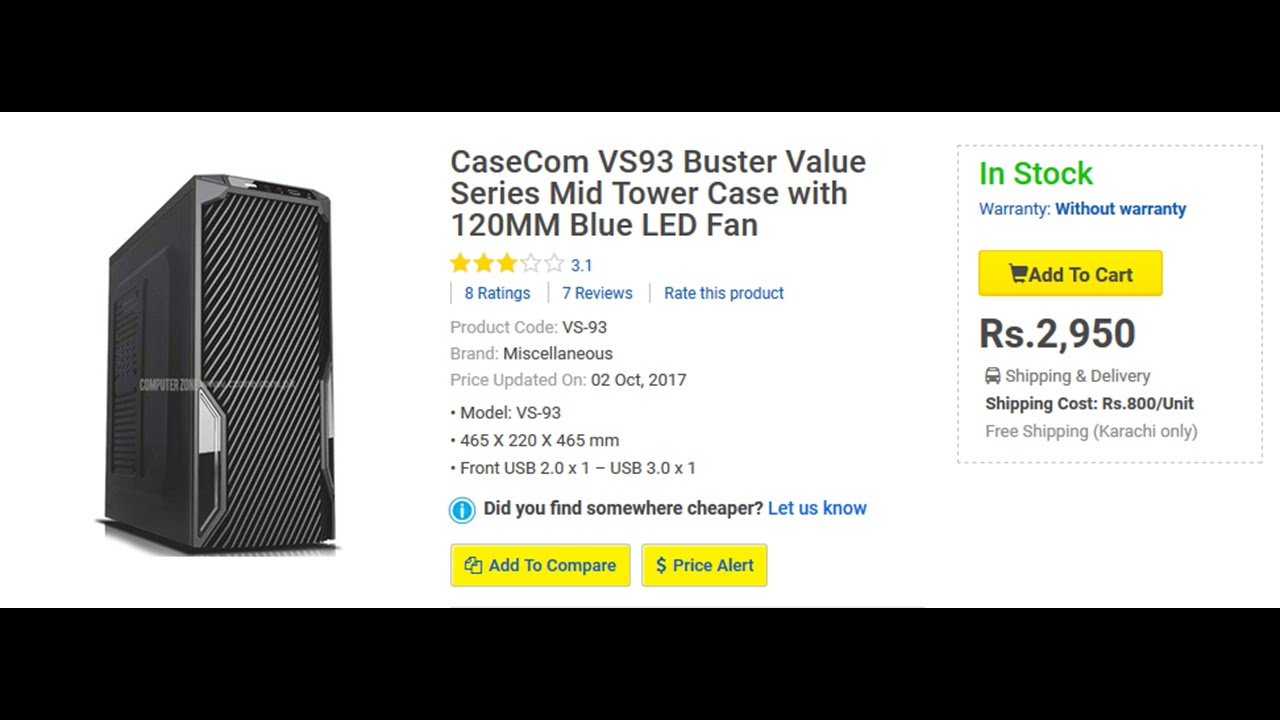The width and height of the screenshot is (1280, 720).
Task: Click Rate this product link
Action: pos(724,293)
